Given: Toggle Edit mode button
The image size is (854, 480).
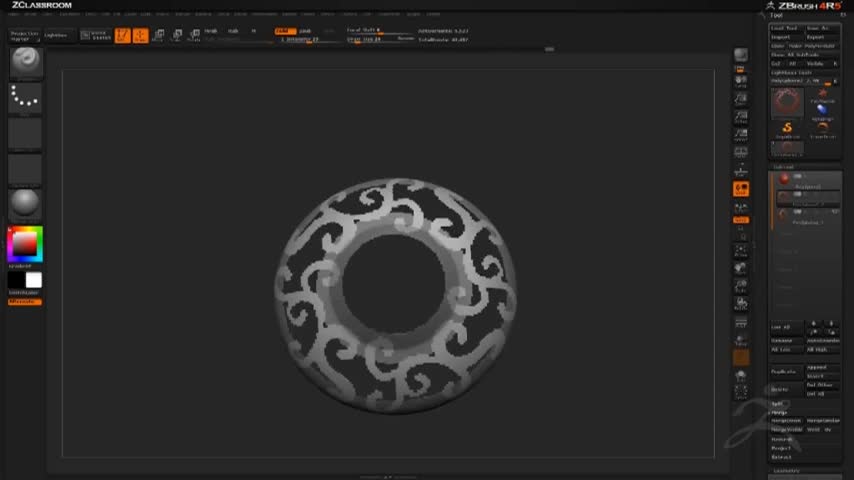Looking at the screenshot, I should click(x=123, y=36).
